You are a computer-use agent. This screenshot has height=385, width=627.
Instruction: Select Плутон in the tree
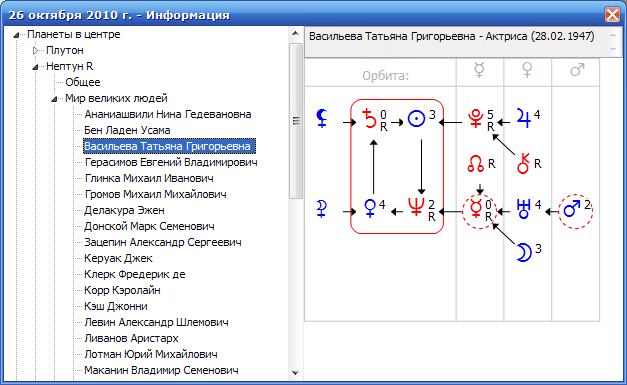tap(65, 50)
